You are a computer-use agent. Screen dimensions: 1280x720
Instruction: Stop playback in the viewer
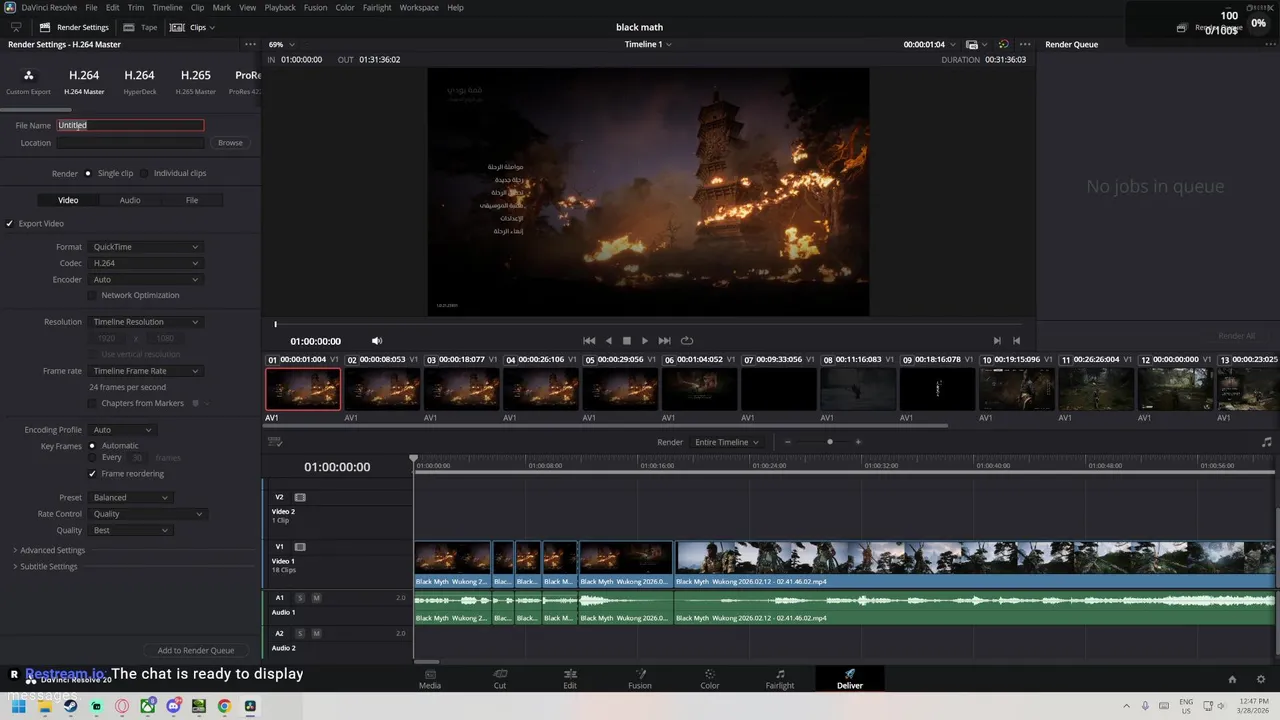627,341
